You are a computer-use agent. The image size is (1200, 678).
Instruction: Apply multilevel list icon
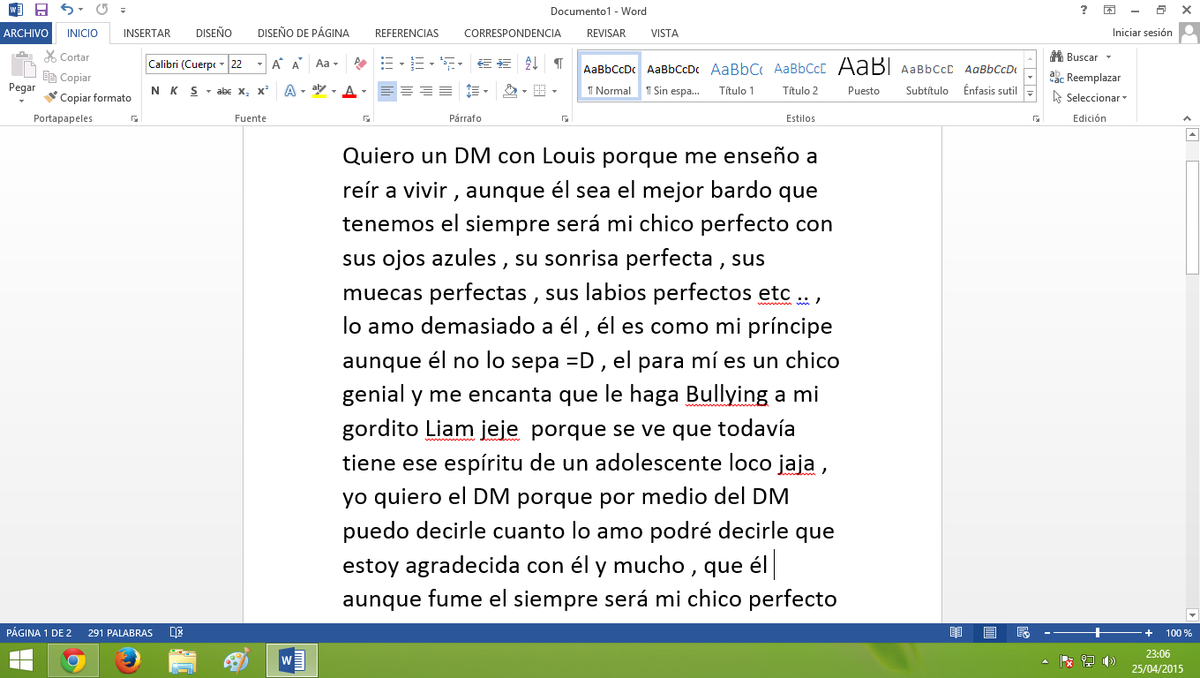pos(449,63)
